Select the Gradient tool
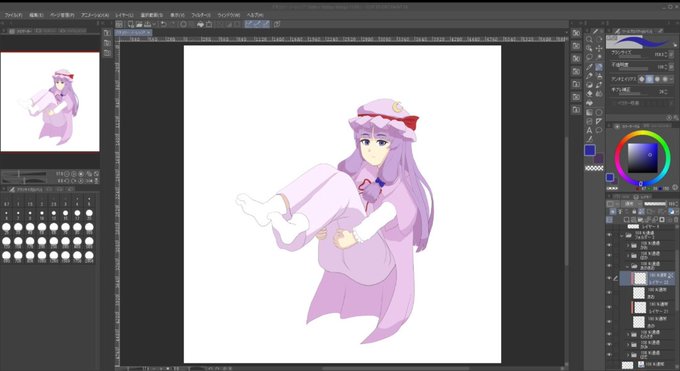 pos(589,112)
